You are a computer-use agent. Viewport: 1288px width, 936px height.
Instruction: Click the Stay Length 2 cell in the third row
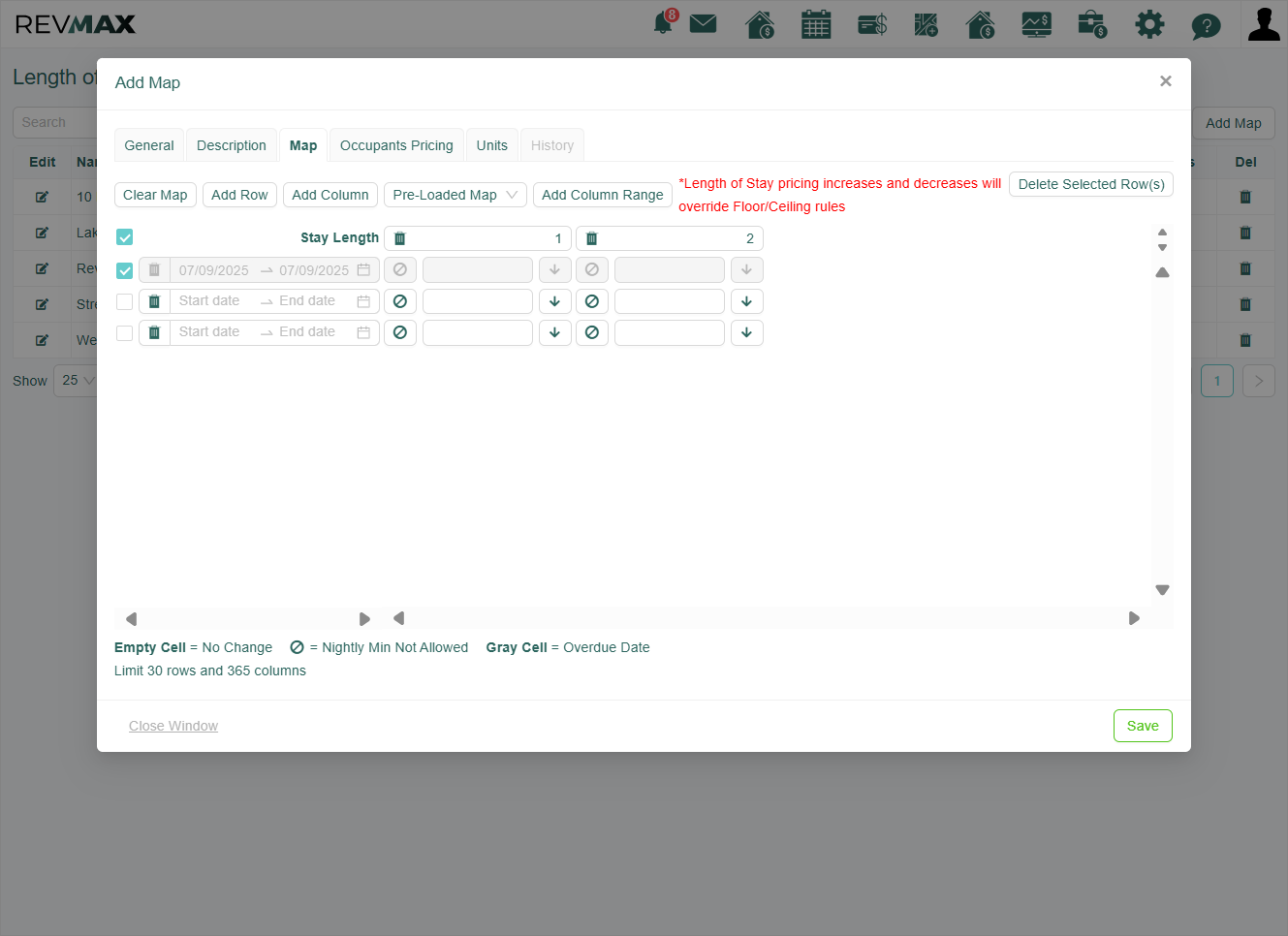[670, 332]
